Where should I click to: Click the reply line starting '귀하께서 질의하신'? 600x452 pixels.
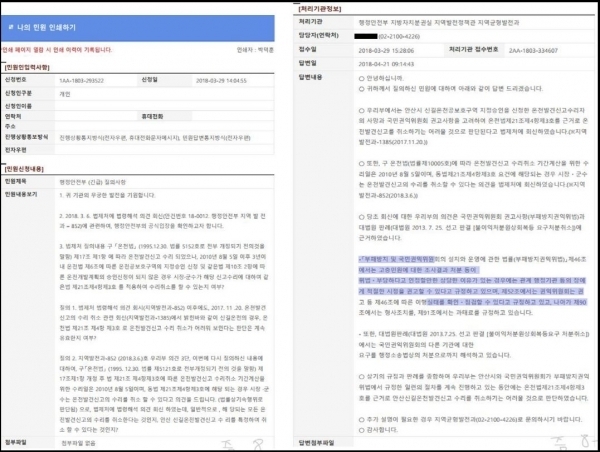click(x=451, y=89)
